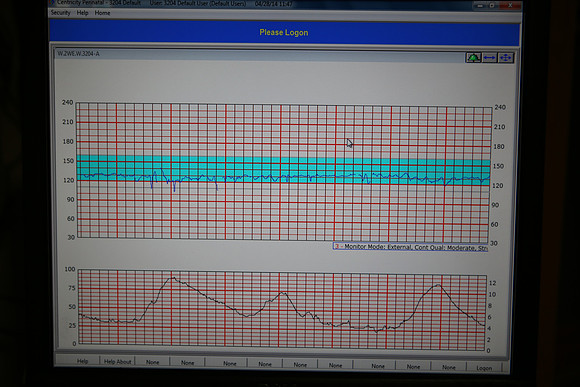This screenshot has height=387, width=580.
Task: Minimize the Centricity Perinatal window
Action: pyautogui.click(x=480, y=5)
